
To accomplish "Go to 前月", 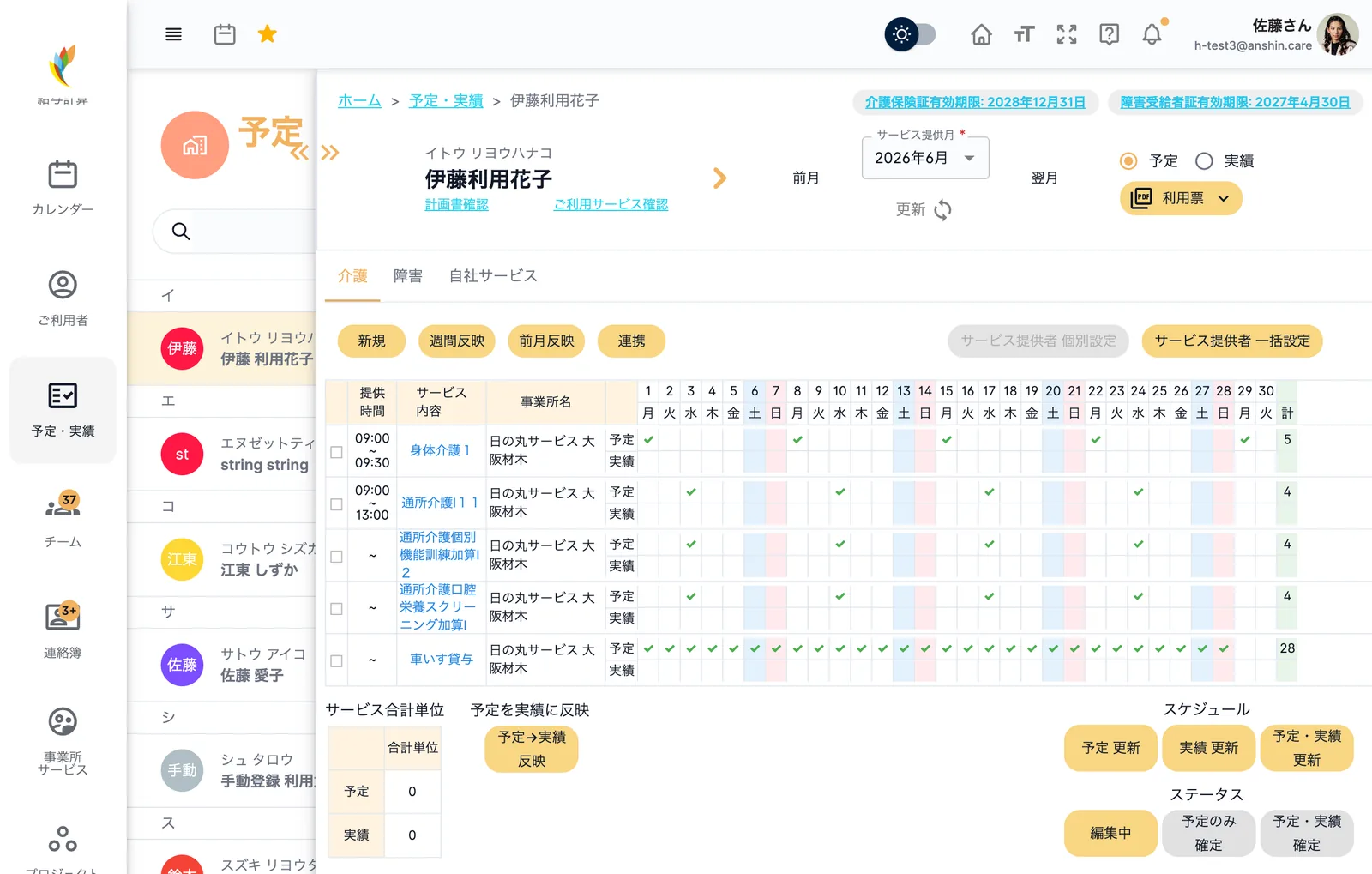I will coord(806,178).
